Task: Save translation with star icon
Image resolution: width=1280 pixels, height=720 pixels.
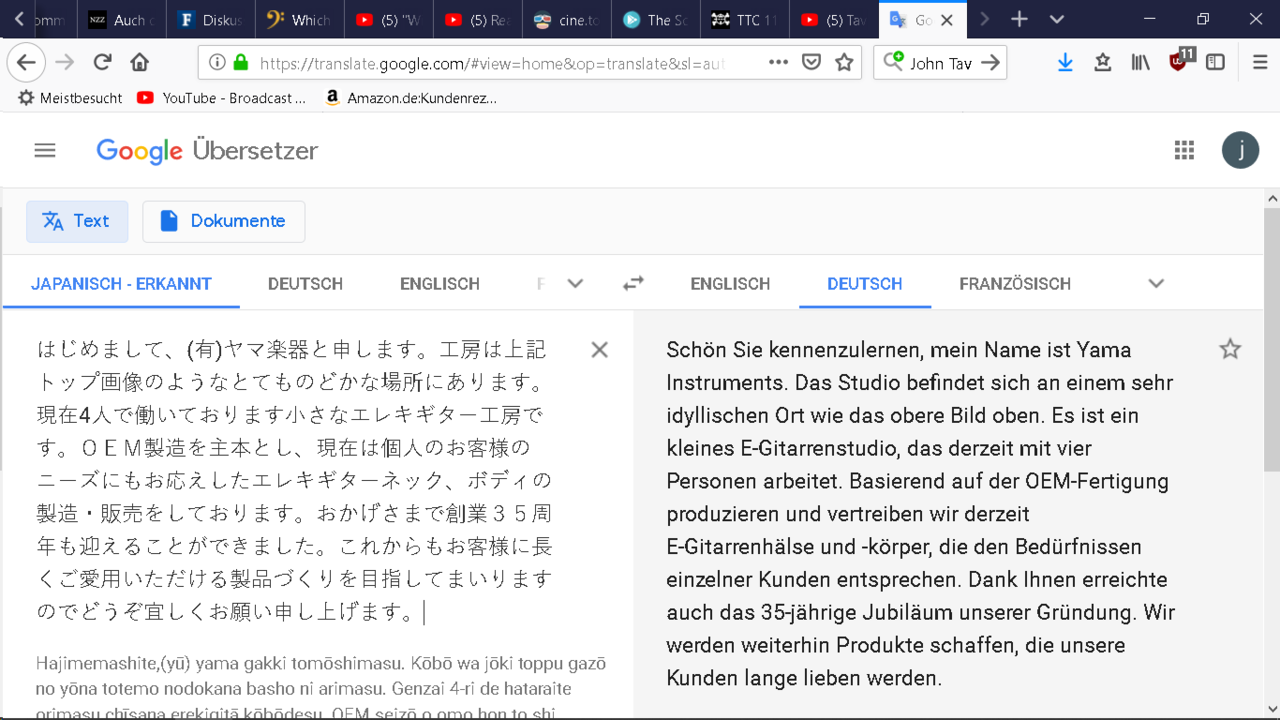Action: pyautogui.click(x=1230, y=349)
